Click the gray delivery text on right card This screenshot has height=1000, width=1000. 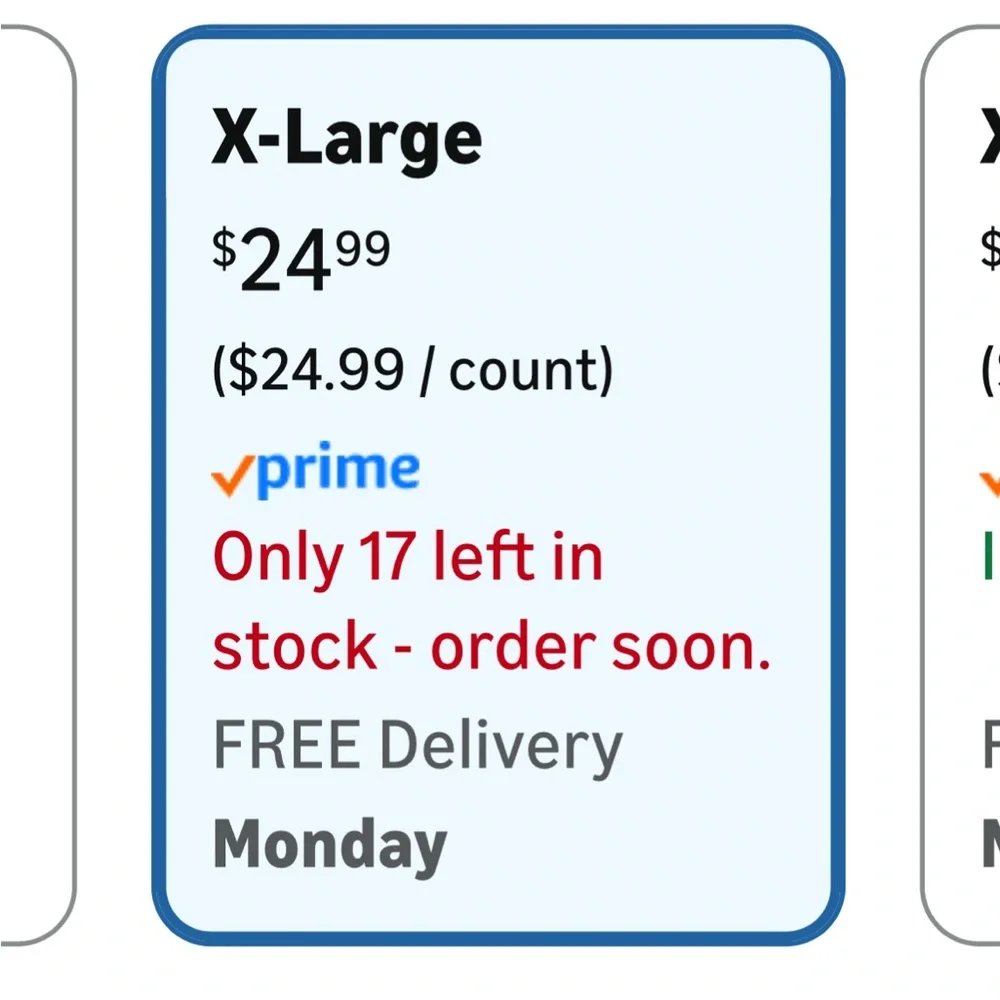pos(992,744)
